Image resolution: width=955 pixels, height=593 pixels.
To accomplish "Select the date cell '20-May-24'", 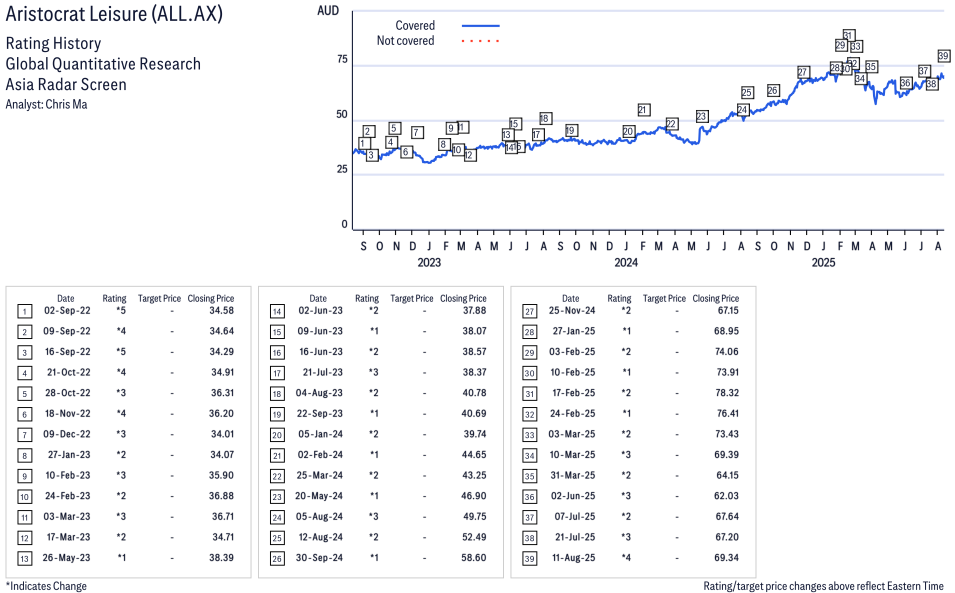I will point(319,496).
